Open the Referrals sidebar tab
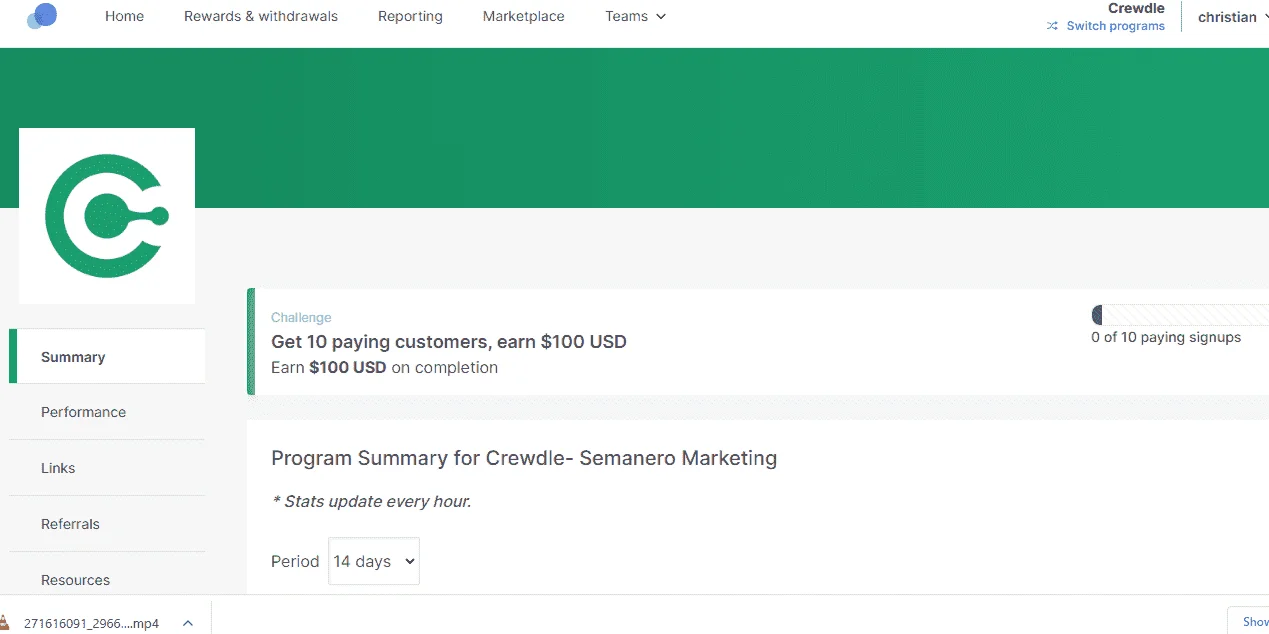 107,524
